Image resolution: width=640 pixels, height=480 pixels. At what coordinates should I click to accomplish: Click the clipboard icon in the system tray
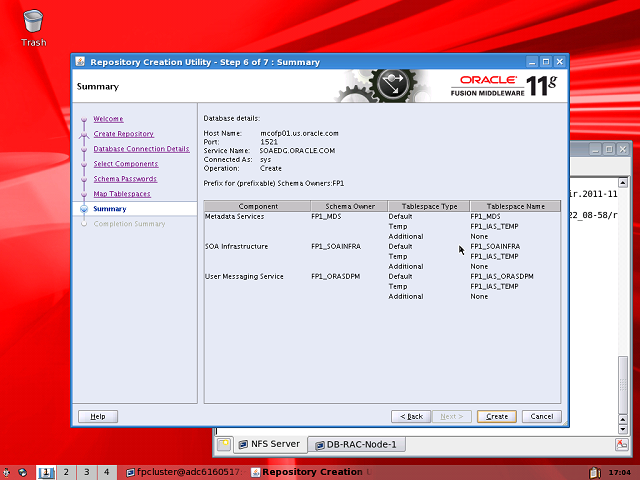(x=595, y=472)
